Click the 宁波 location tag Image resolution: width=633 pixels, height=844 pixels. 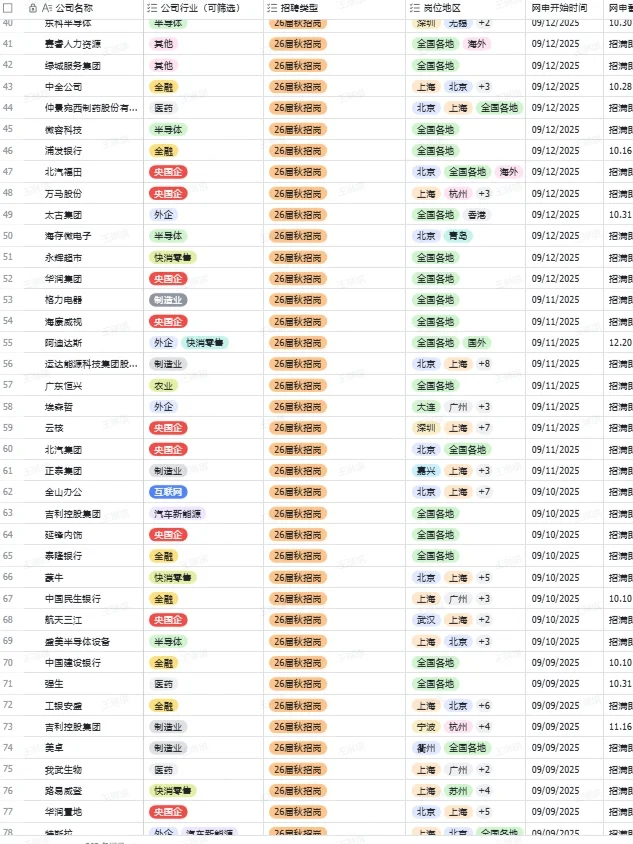(426, 727)
